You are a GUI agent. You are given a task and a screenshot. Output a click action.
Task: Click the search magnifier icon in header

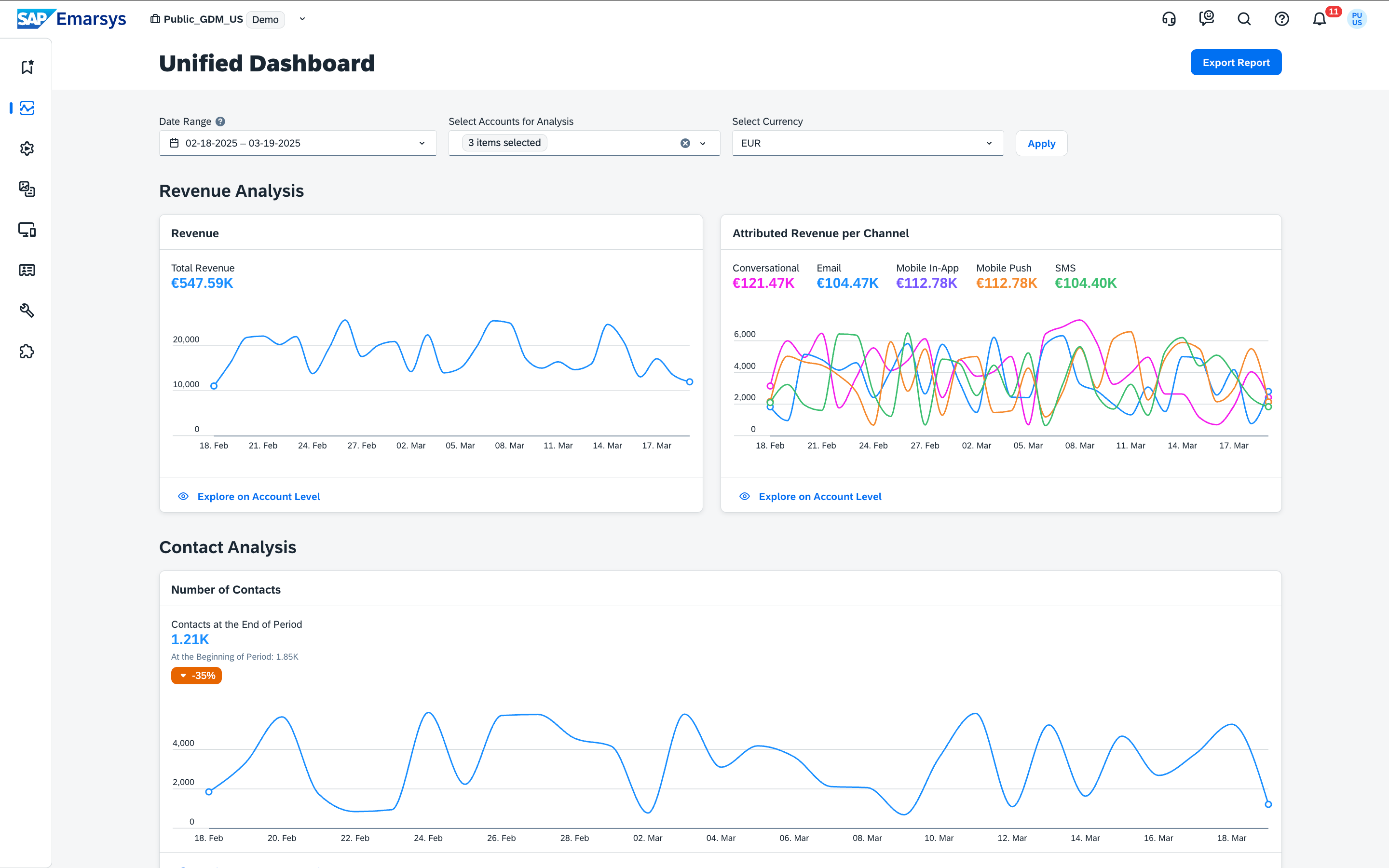click(x=1244, y=19)
